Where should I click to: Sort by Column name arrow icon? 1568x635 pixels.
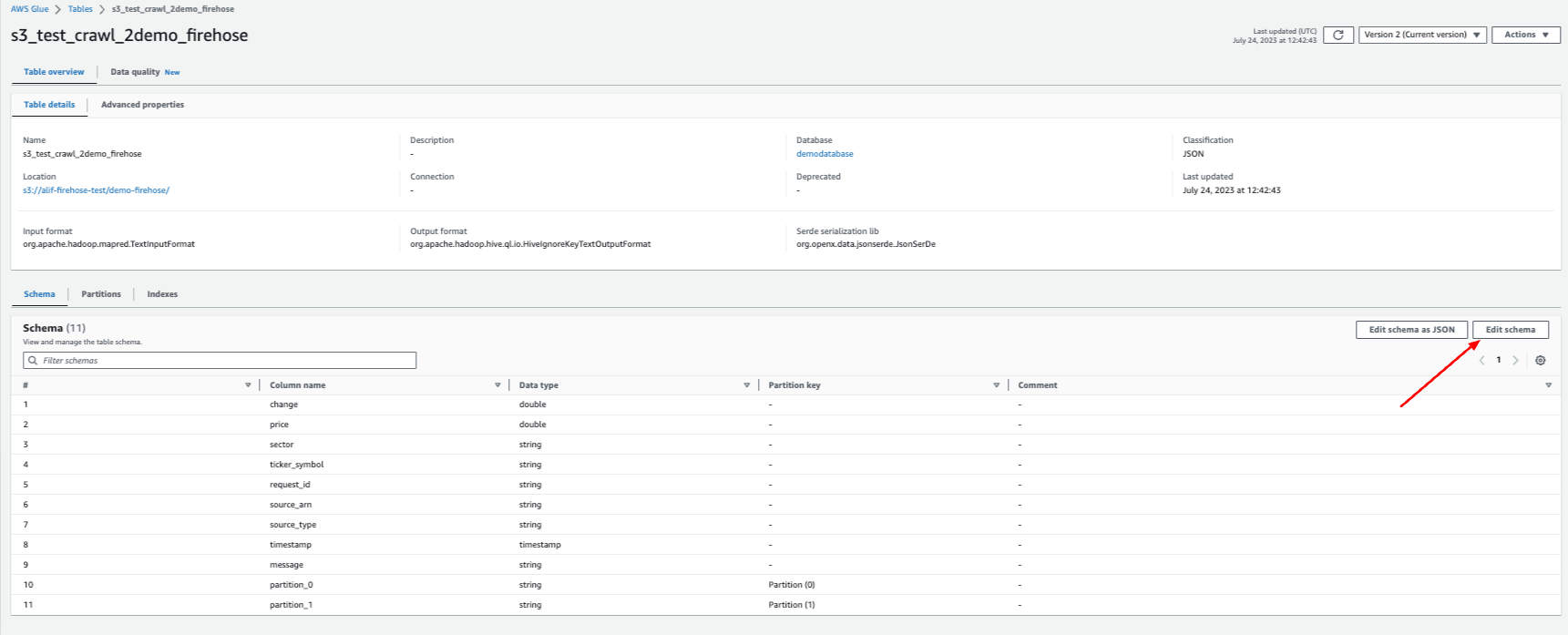coord(497,385)
